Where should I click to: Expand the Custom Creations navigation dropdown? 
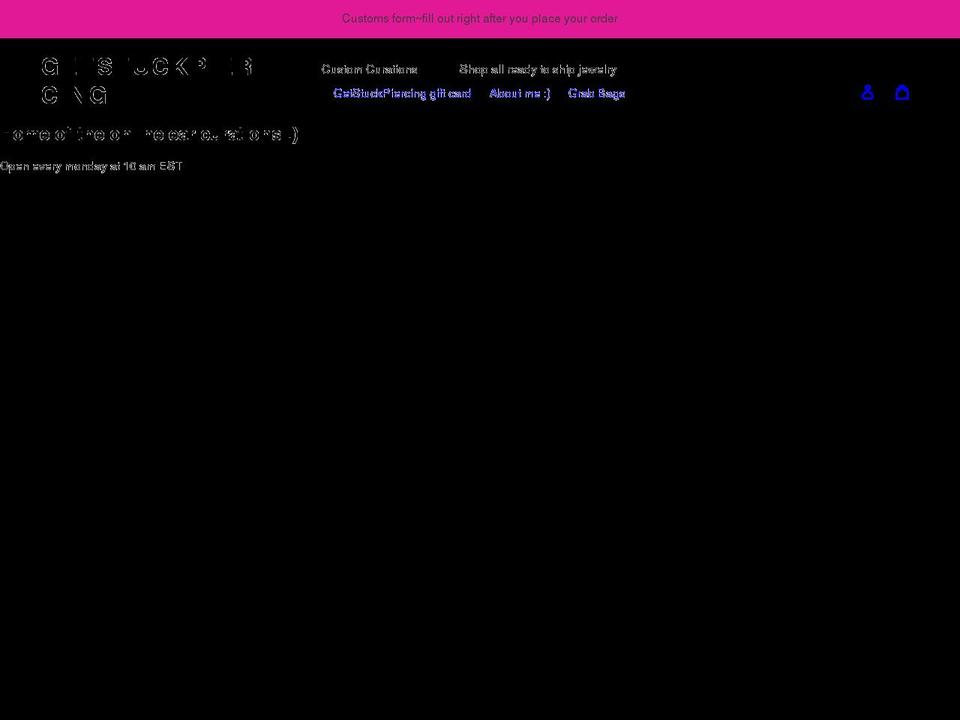coord(370,69)
